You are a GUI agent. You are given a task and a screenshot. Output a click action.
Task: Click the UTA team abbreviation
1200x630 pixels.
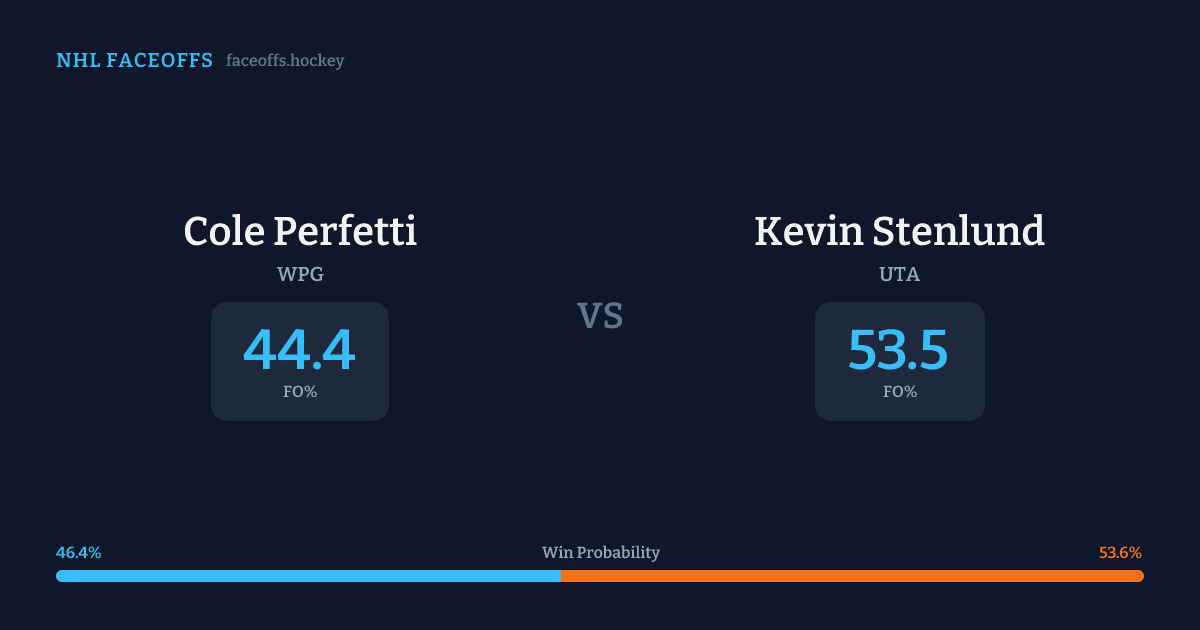point(899,274)
